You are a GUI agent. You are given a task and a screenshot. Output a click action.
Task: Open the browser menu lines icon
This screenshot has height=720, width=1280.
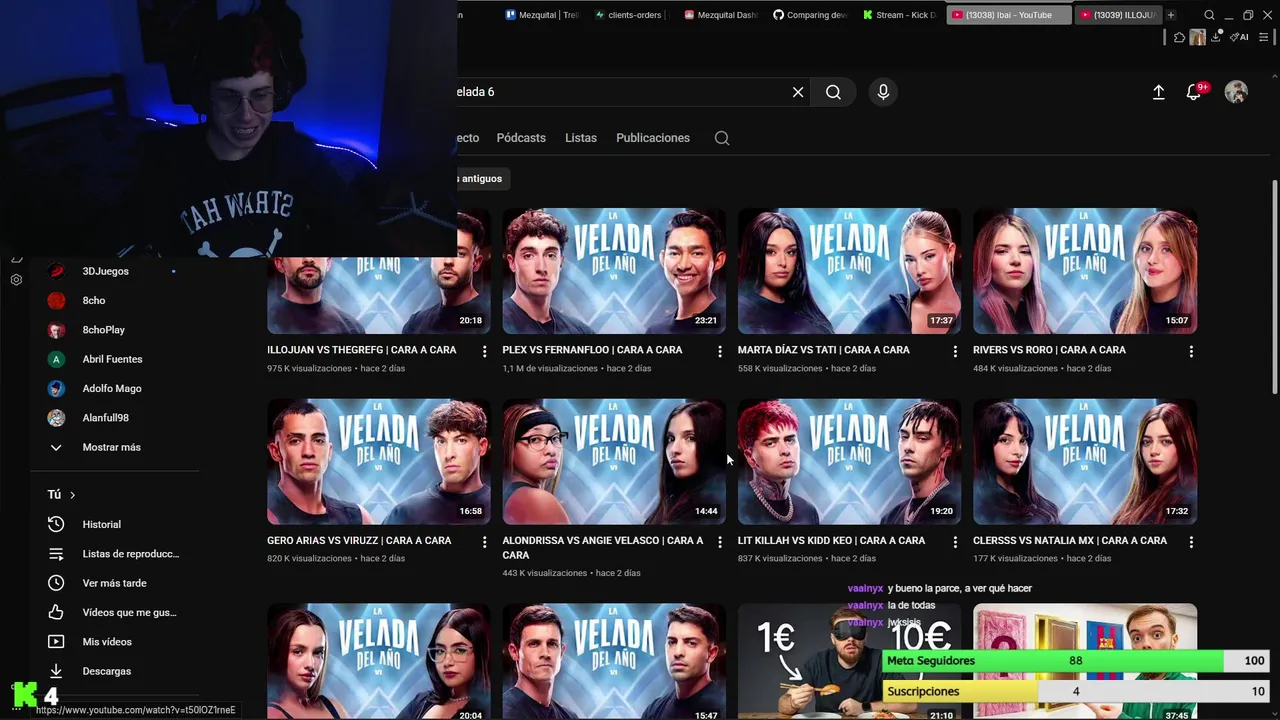click(1262, 37)
